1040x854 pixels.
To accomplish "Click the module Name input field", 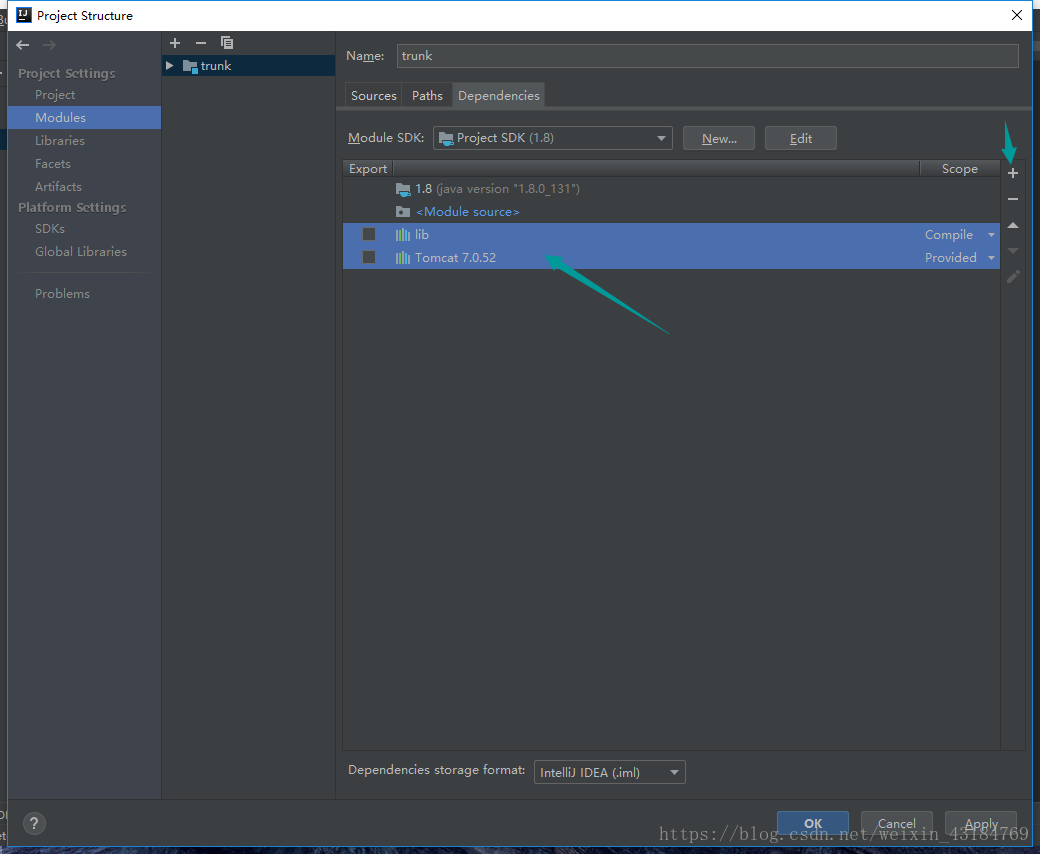I will (708, 56).
